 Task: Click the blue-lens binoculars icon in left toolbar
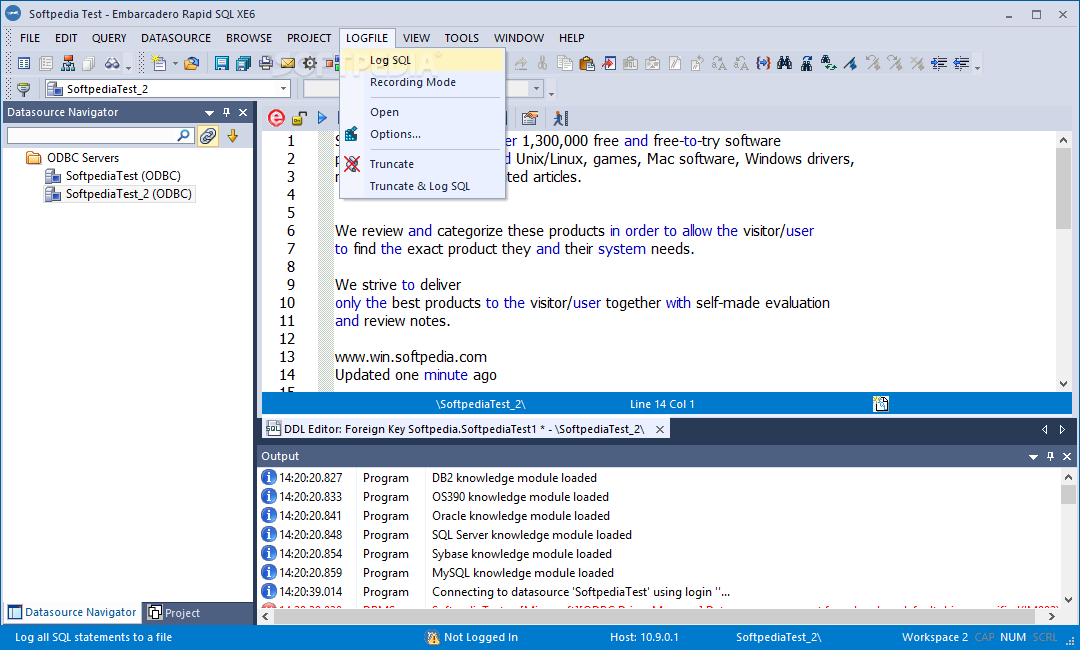click(112, 64)
